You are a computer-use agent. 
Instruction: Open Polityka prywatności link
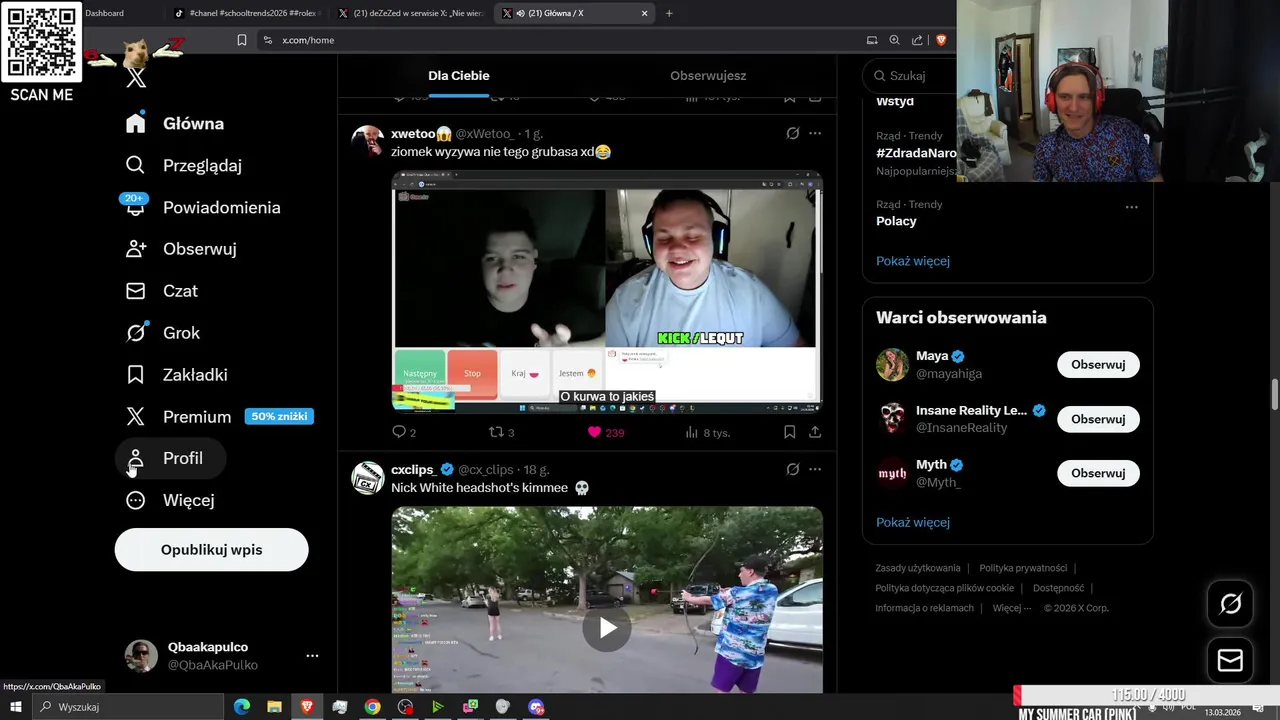[1023, 568]
